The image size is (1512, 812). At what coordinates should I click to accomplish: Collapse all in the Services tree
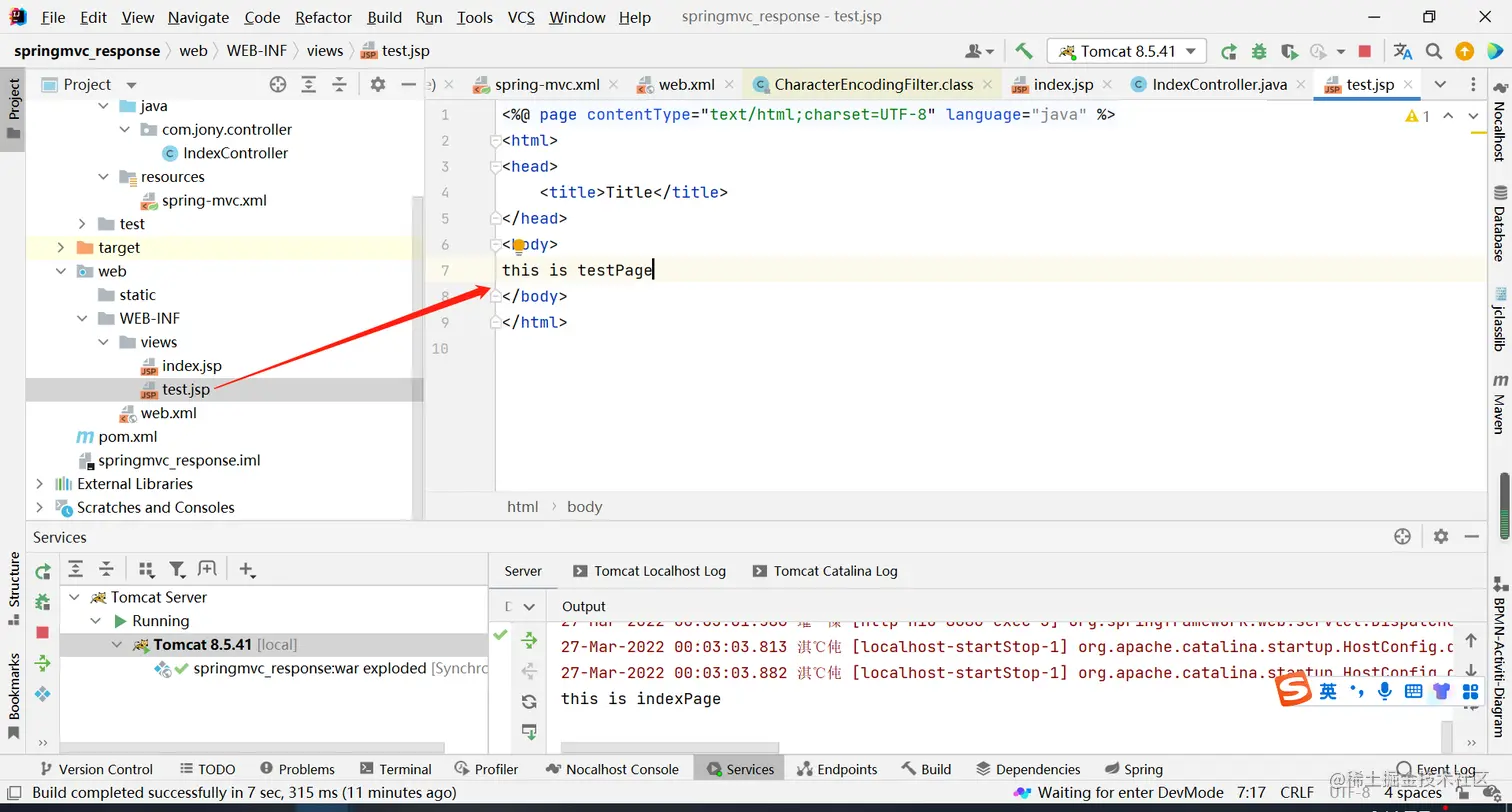106,569
